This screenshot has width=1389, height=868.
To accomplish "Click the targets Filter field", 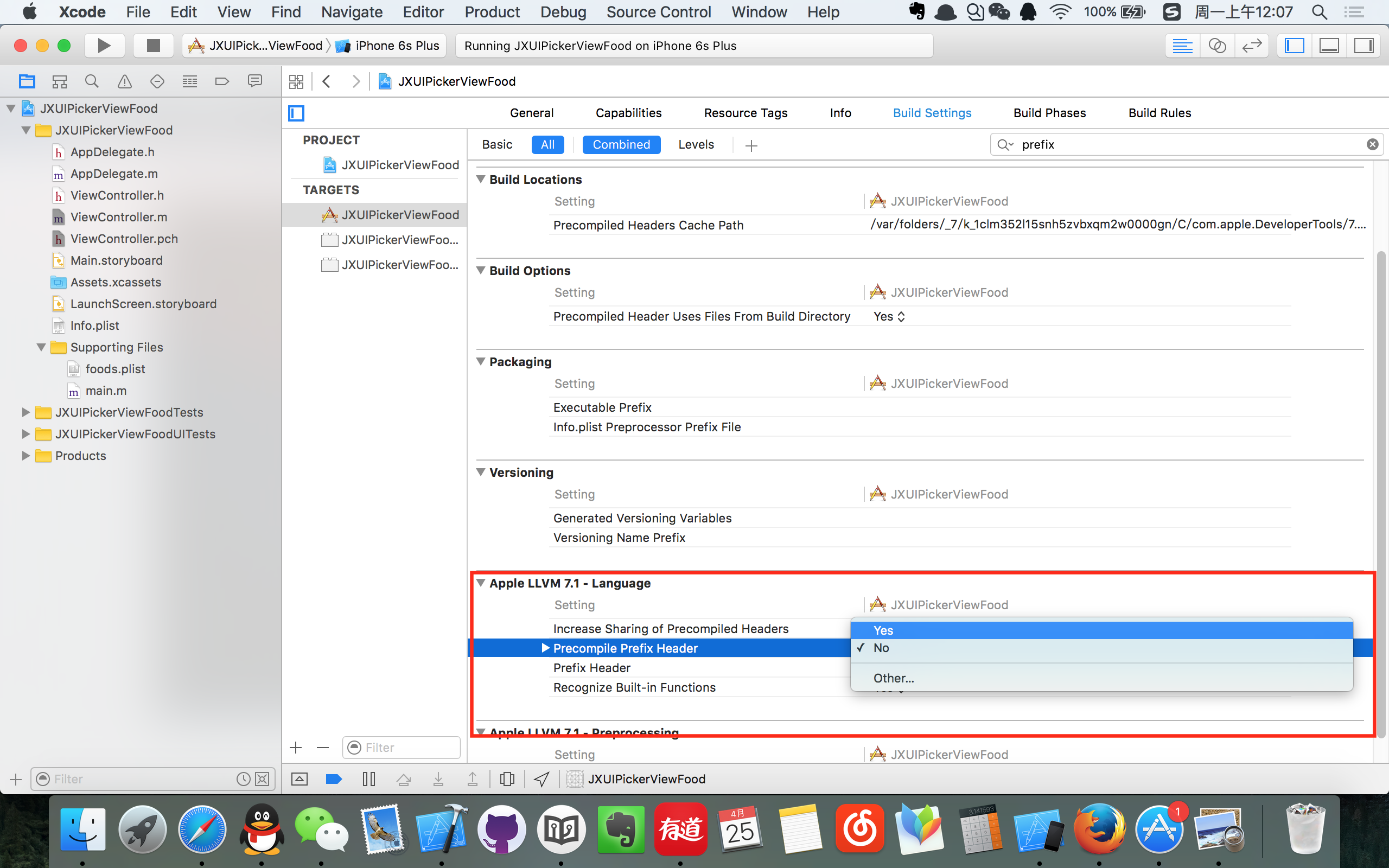I will [401, 748].
